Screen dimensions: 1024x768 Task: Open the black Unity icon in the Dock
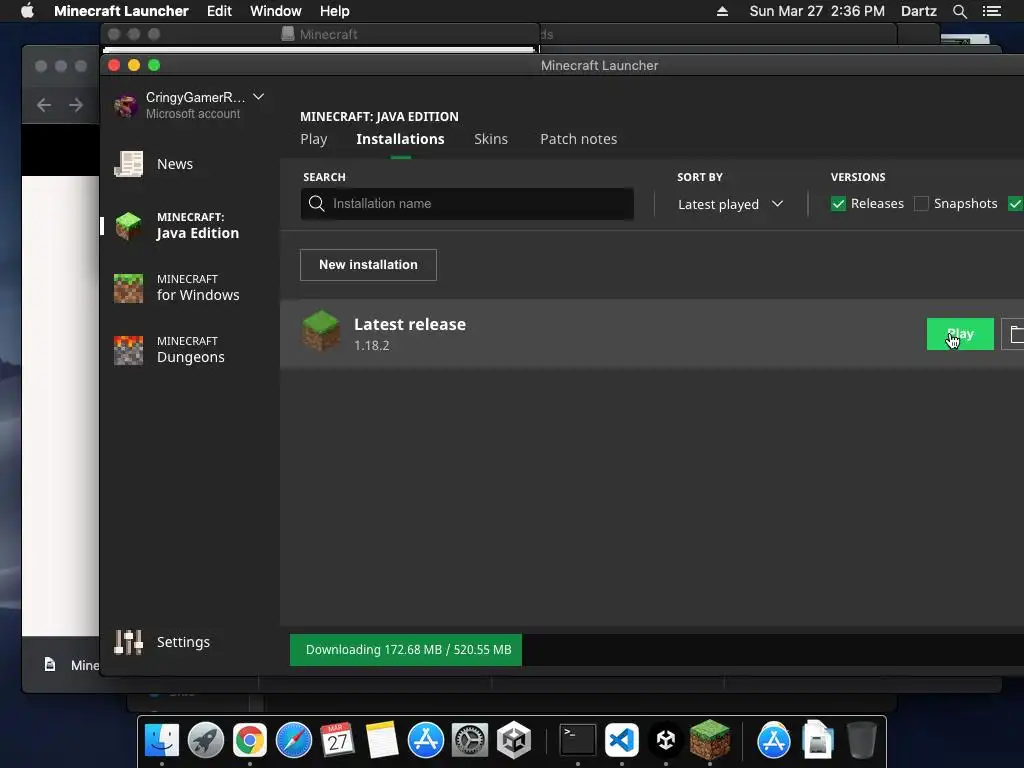click(665, 741)
